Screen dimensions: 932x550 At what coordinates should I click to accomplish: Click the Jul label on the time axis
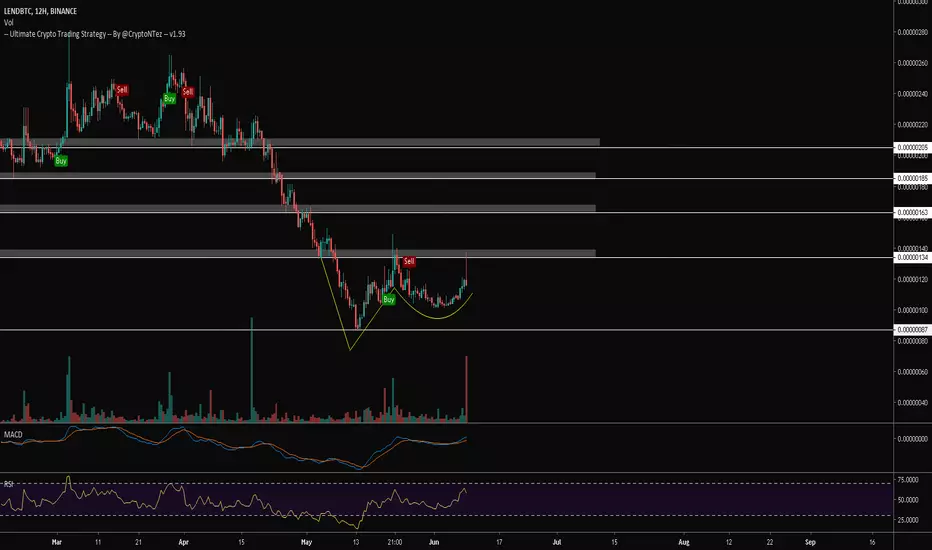pyautogui.click(x=557, y=542)
